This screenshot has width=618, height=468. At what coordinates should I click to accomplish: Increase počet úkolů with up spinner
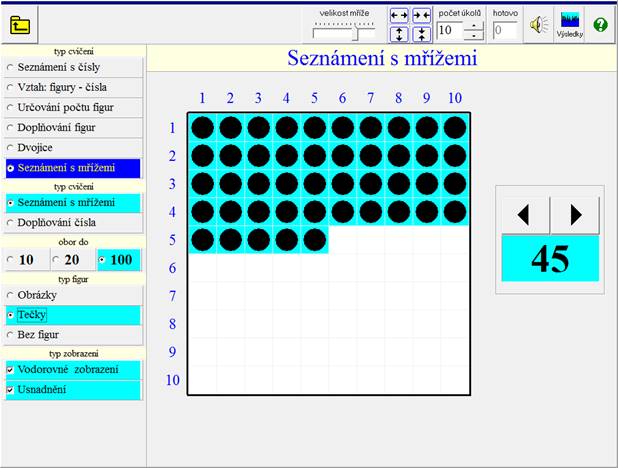[473, 26]
